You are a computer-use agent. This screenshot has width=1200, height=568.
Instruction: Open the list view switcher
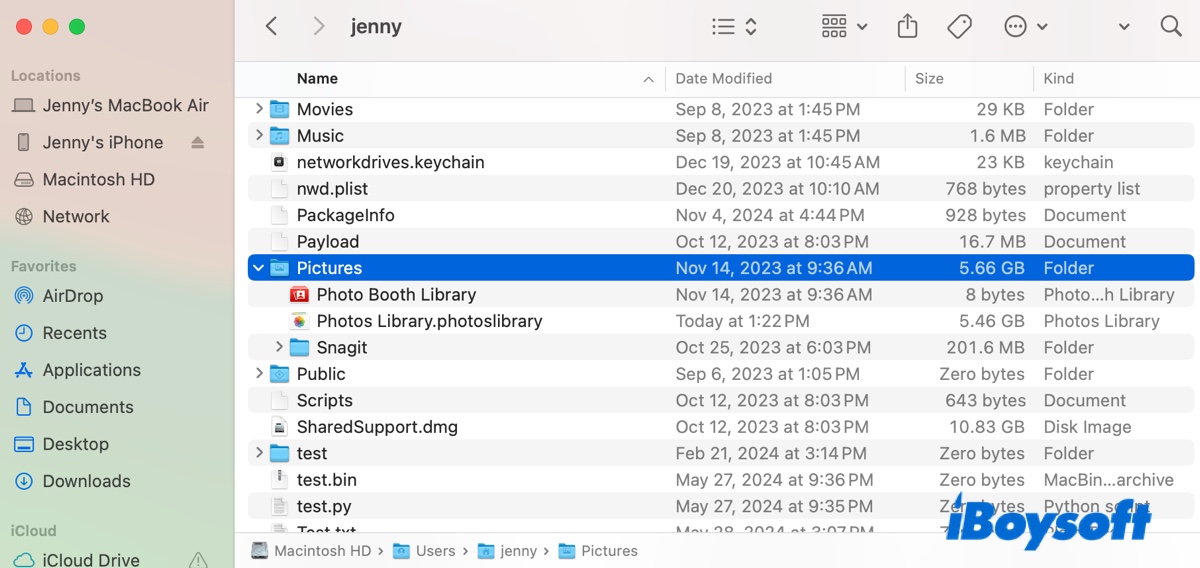click(735, 27)
